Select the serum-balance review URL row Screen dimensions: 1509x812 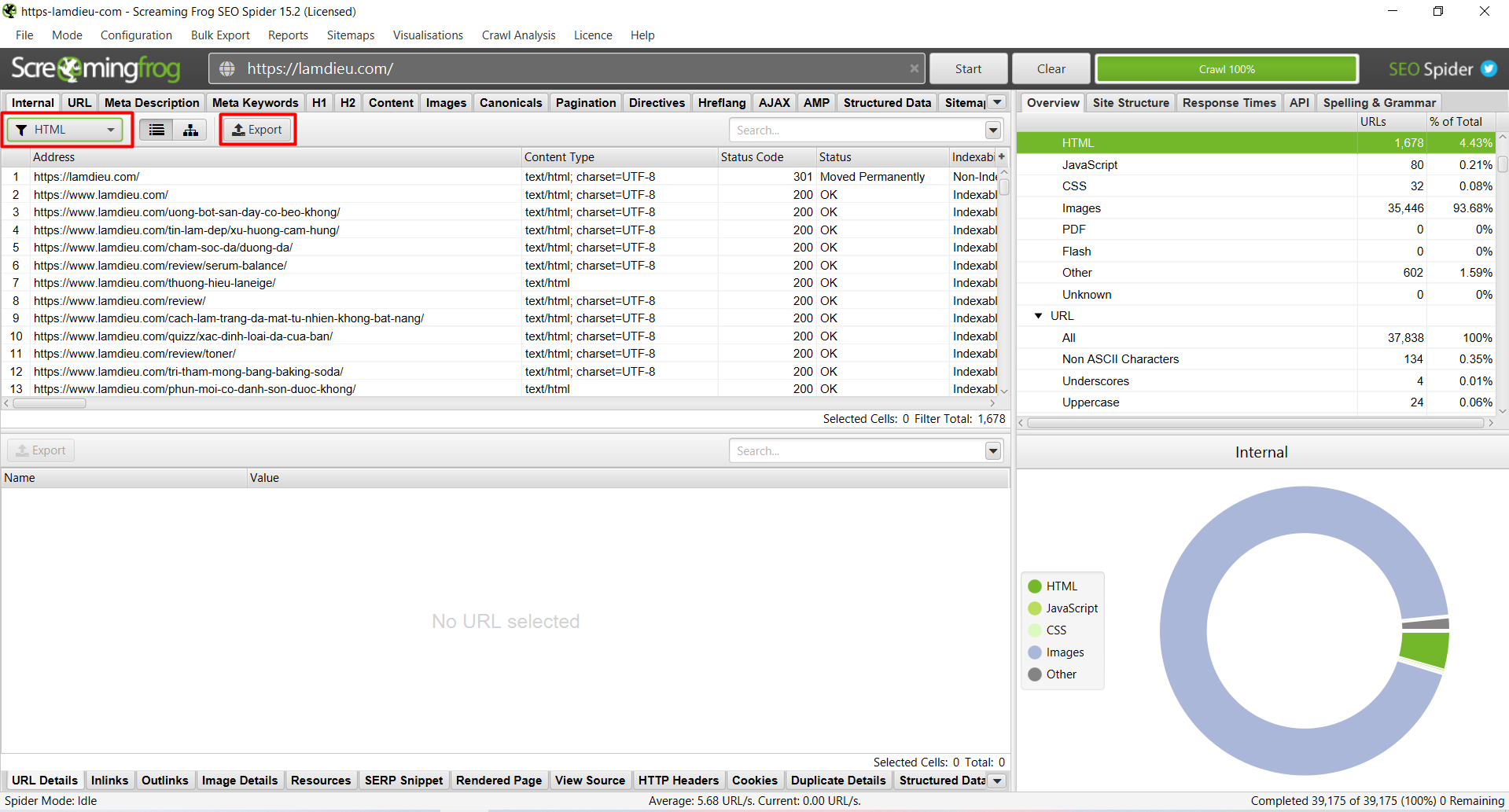(500, 266)
